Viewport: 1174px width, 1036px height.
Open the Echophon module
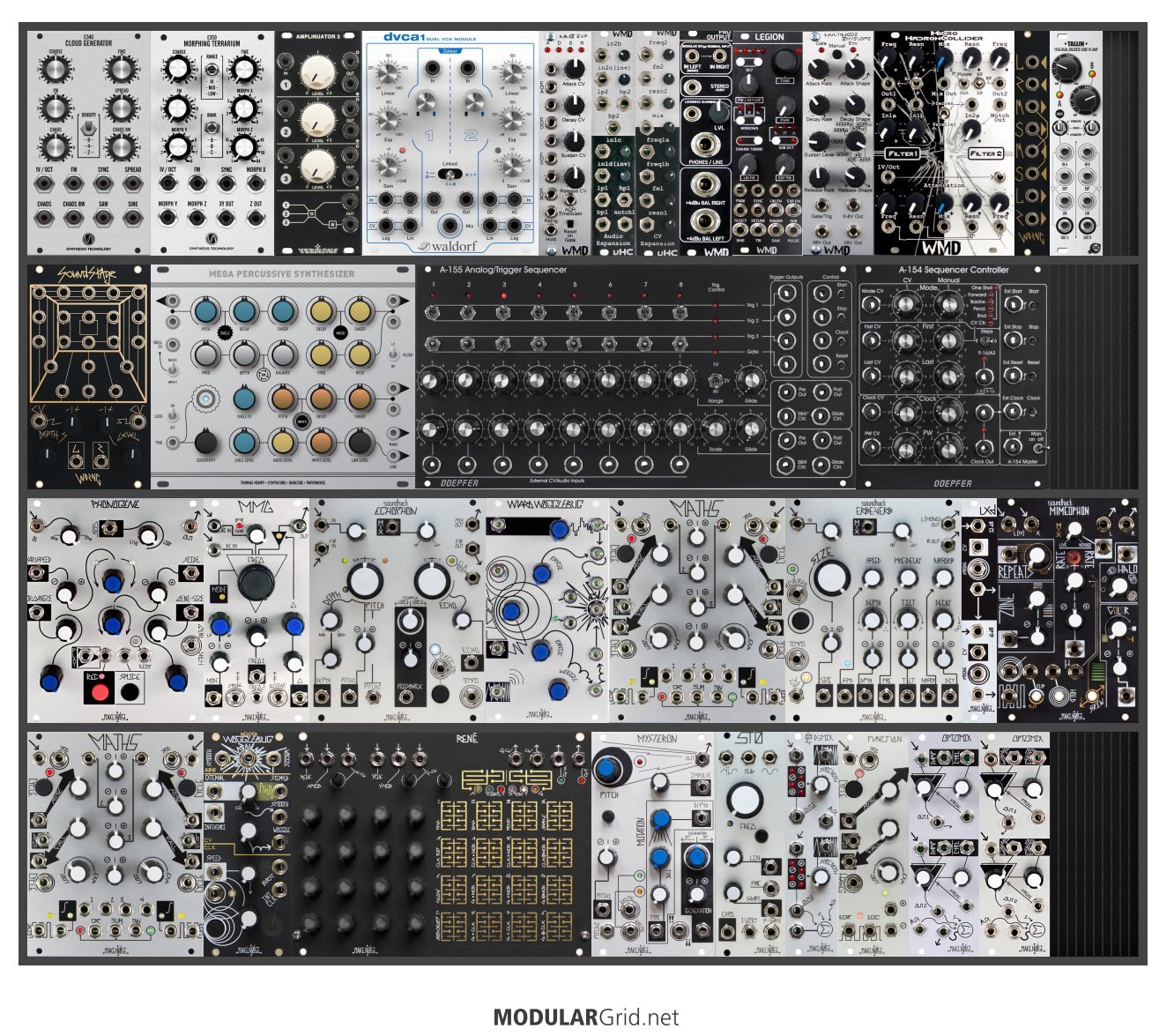coord(398,610)
